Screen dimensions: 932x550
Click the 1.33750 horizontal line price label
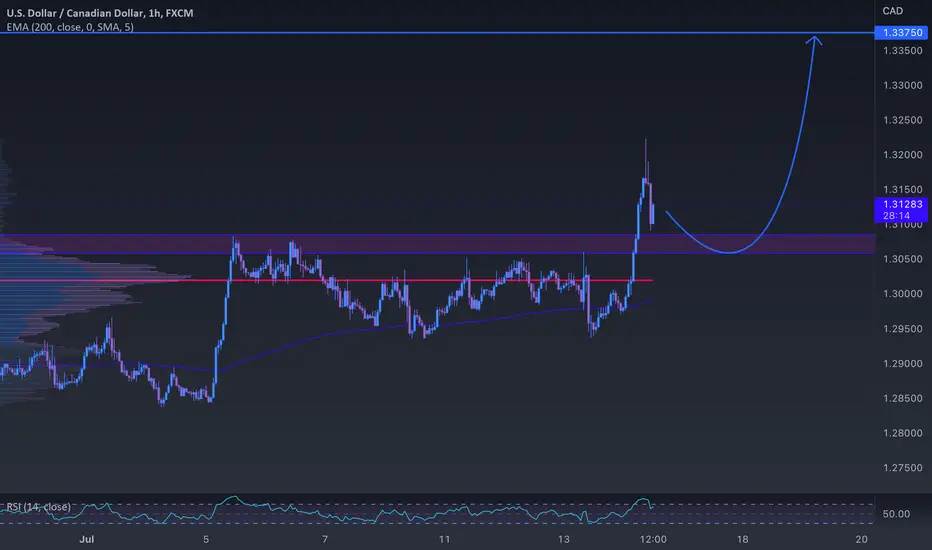902,33
